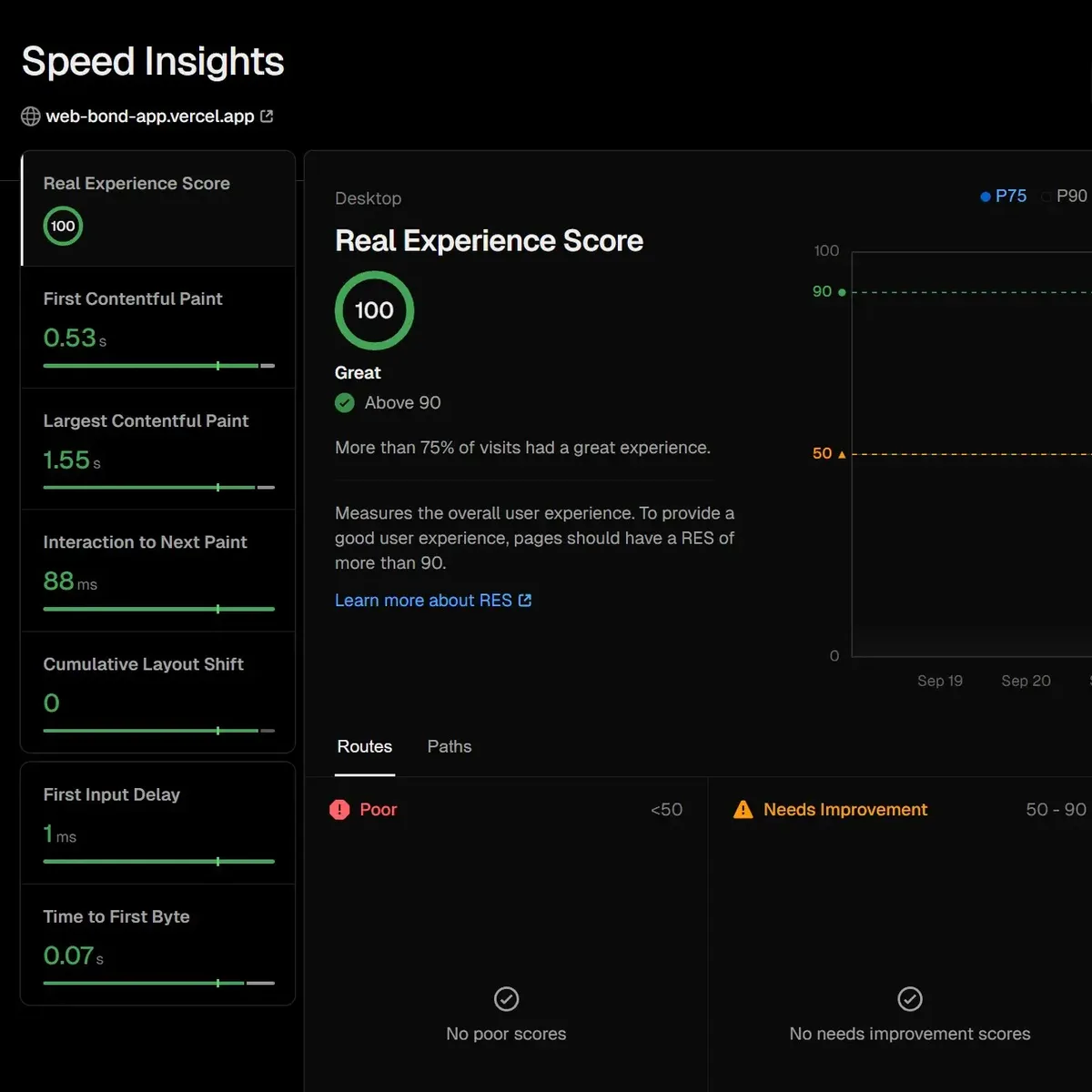This screenshot has width=1092, height=1092.
Task: Click the globe icon beside web-bond-app.vercel.app
Action: 31,116
